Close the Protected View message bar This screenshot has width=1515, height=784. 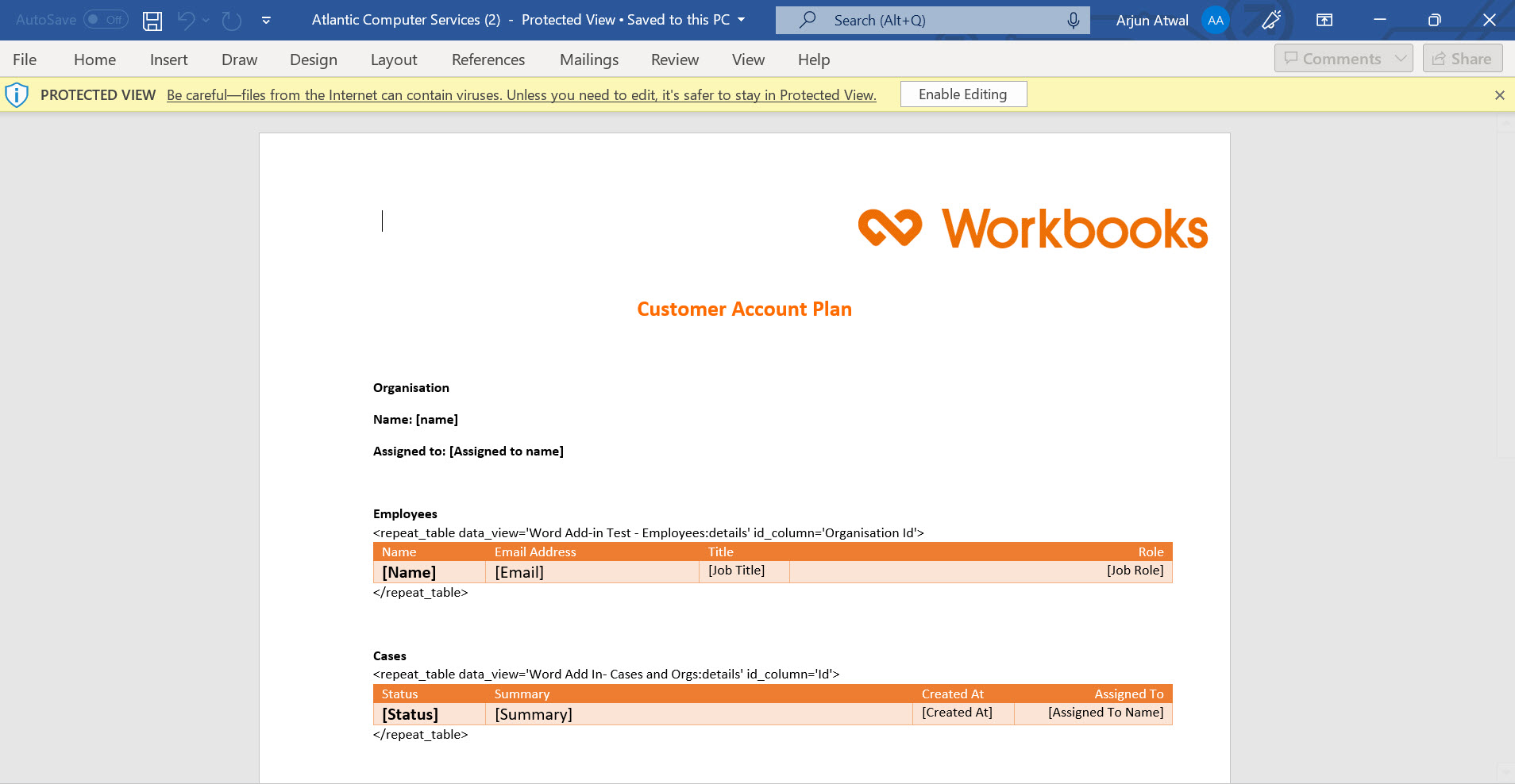[x=1499, y=95]
